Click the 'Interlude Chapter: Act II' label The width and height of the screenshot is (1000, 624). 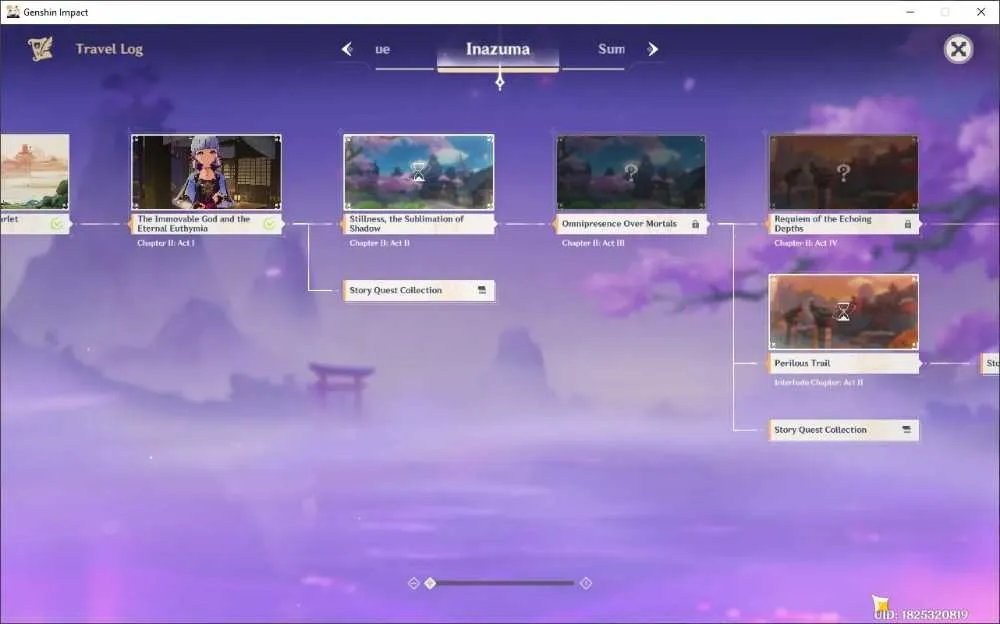818,383
